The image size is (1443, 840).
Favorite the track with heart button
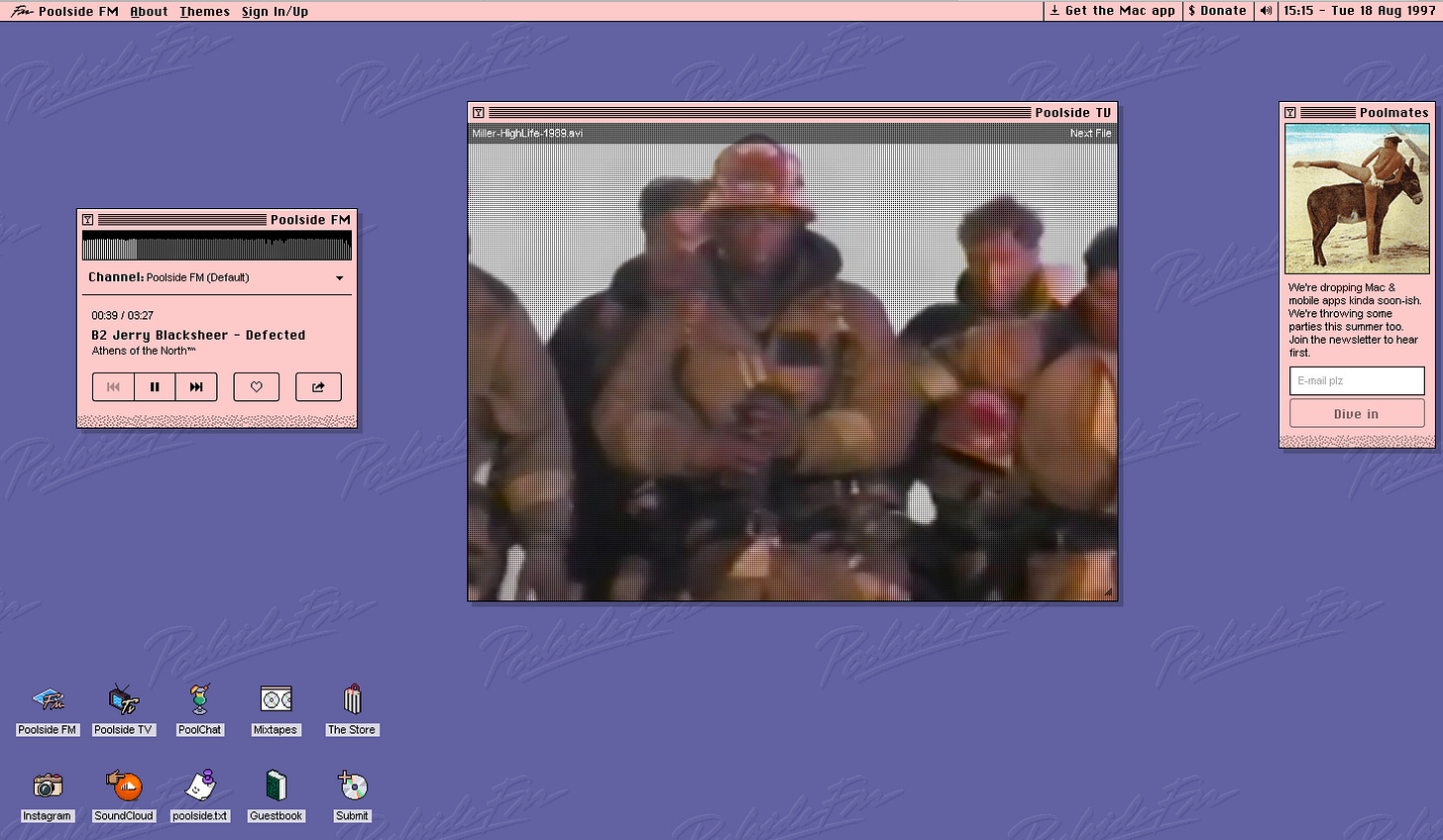click(257, 387)
